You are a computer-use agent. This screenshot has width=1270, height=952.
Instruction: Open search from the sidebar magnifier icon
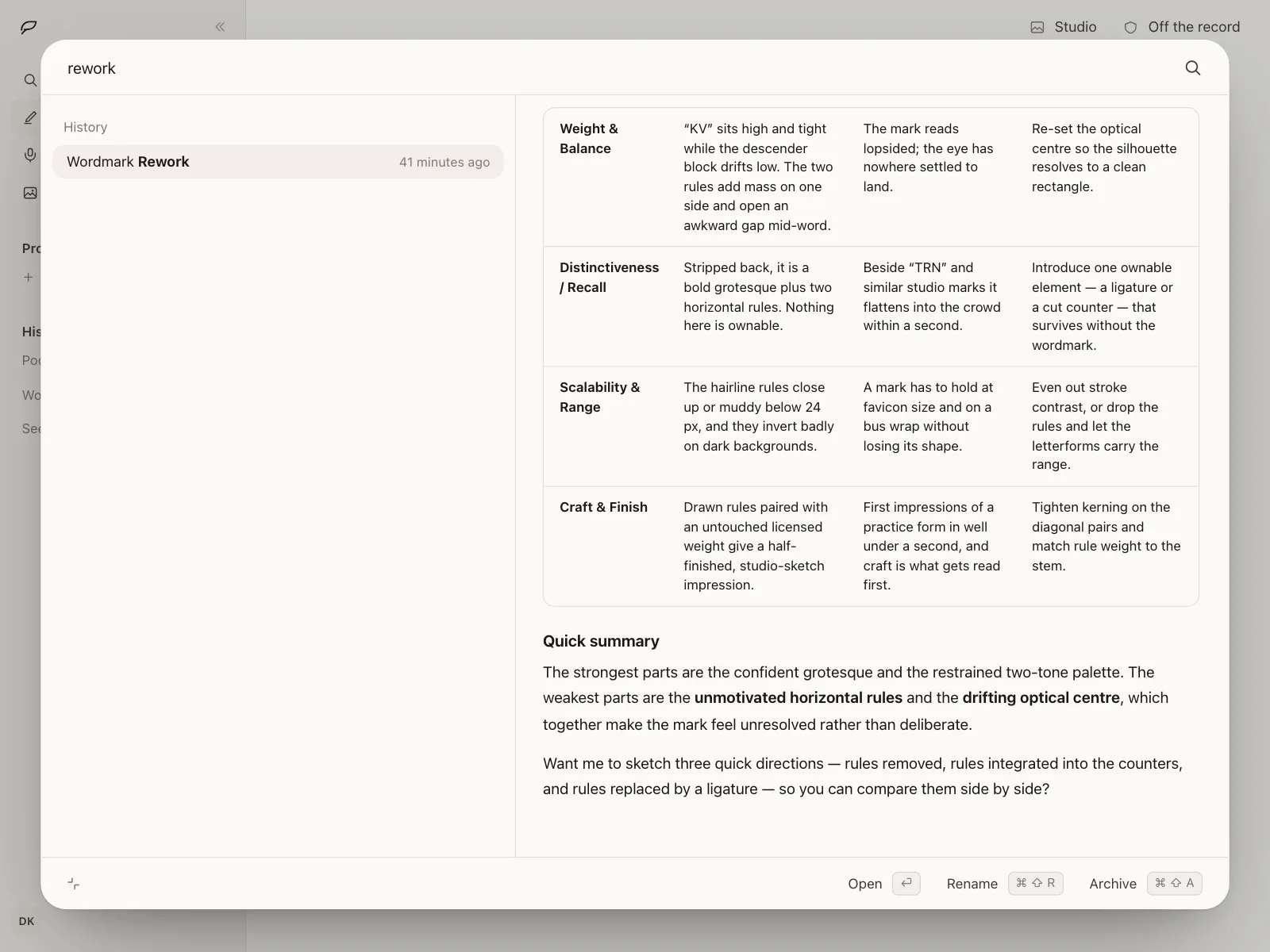30,80
